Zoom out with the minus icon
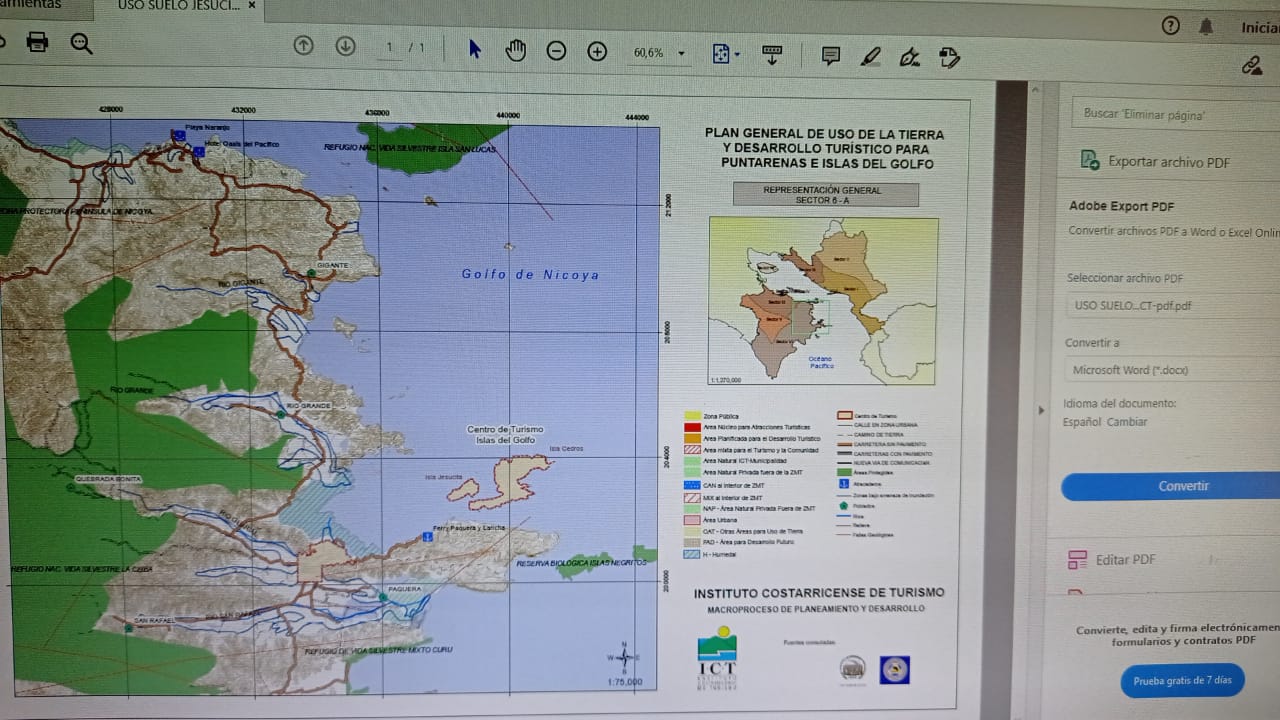Screen dimensions: 1280x720 tap(557, 51)
